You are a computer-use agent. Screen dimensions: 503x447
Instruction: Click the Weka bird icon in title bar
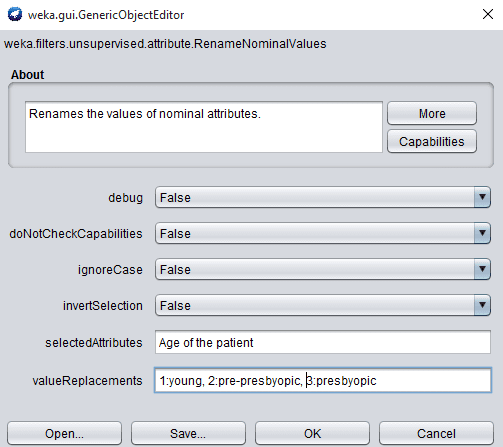[15, 15]
